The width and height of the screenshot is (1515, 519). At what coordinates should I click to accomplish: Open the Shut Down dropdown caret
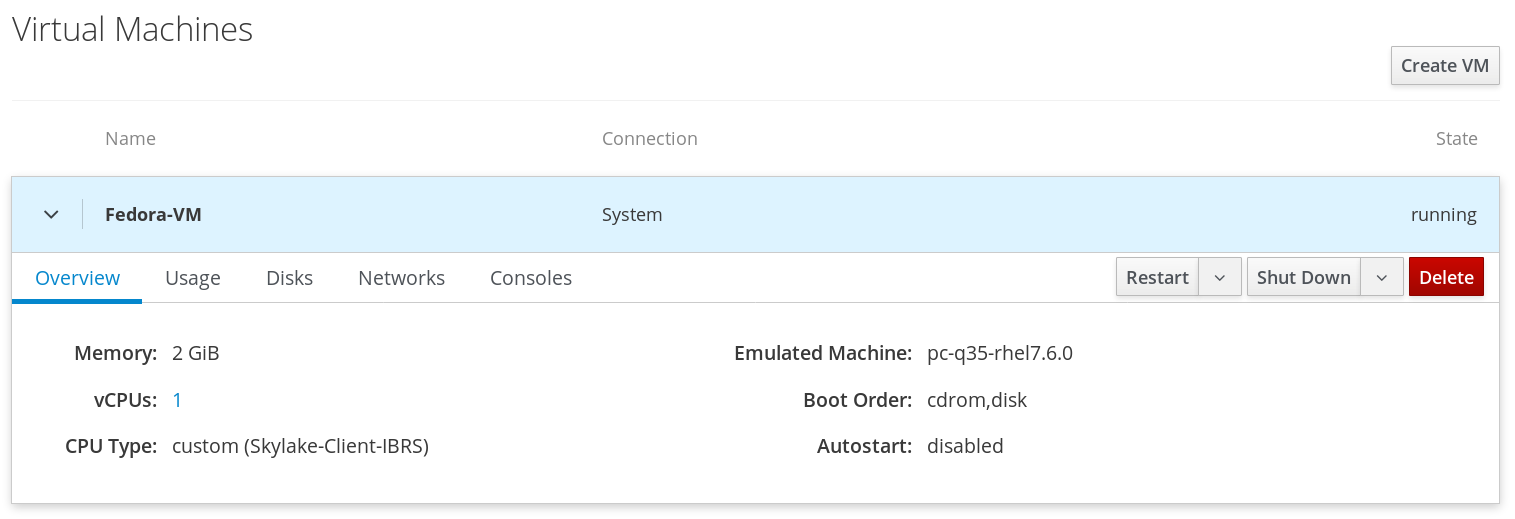point(1382,277)
